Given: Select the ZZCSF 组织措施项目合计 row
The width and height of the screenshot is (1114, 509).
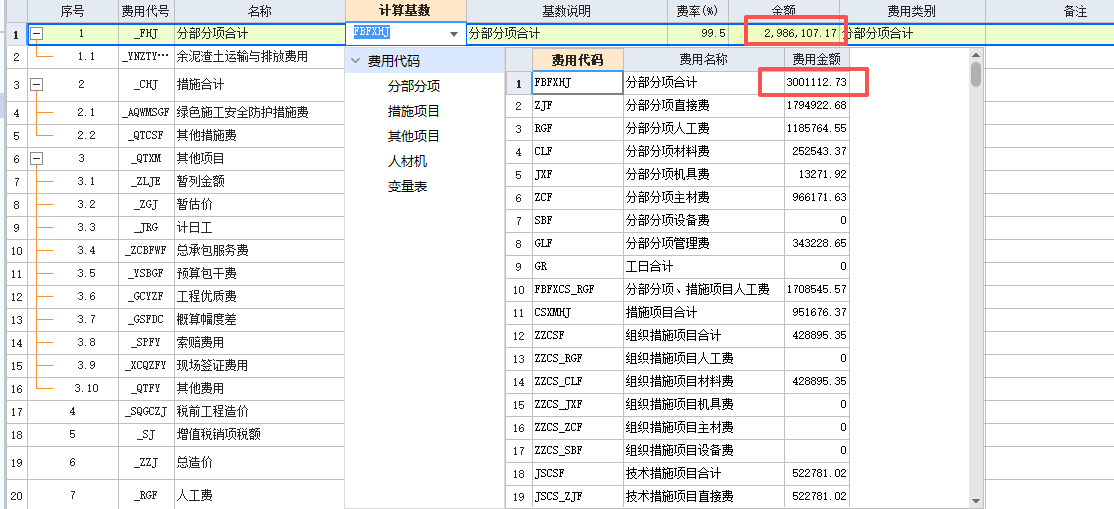Looking at the screenshot, I should click(678, 335).
